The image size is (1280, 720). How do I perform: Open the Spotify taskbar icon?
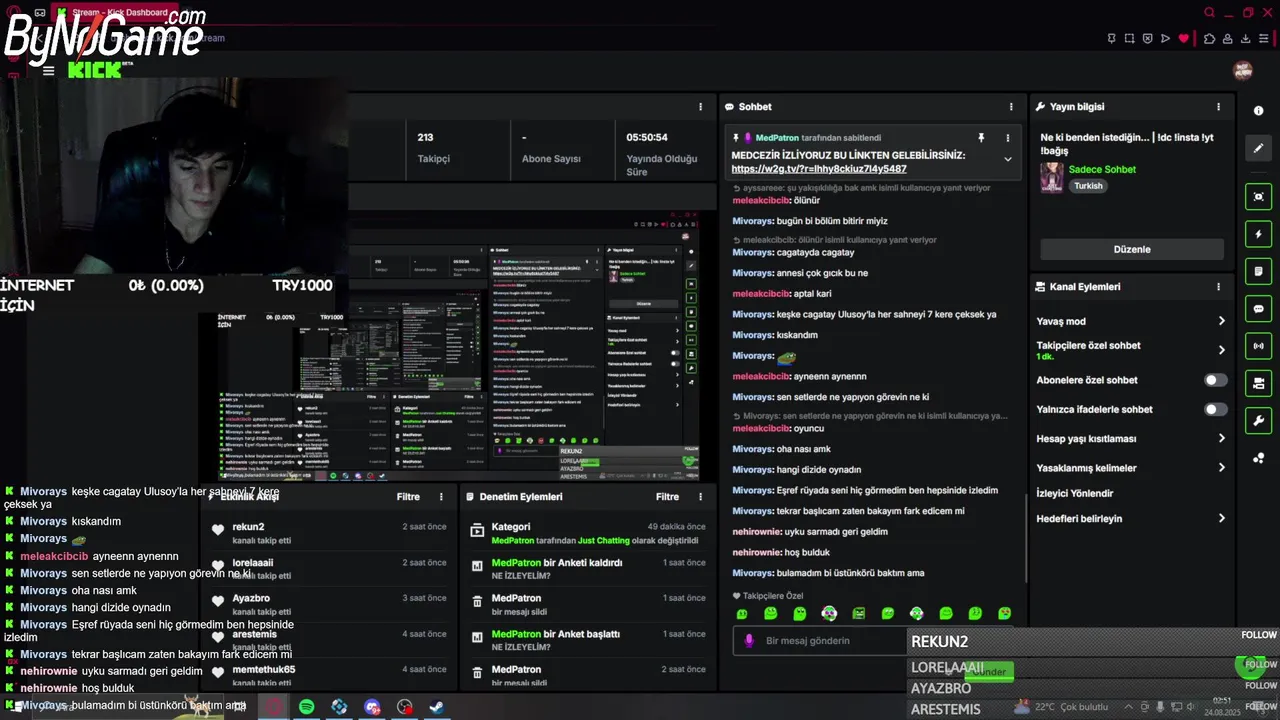tap(306, 707)
